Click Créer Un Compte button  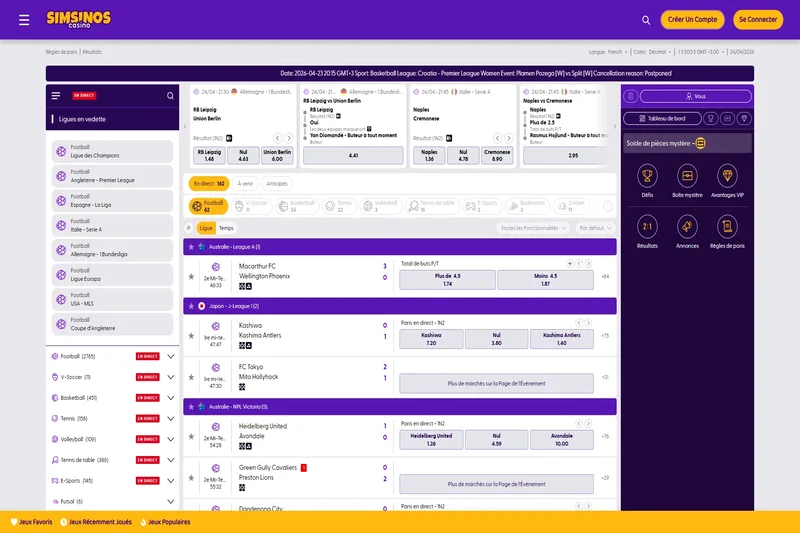[692, 20]
